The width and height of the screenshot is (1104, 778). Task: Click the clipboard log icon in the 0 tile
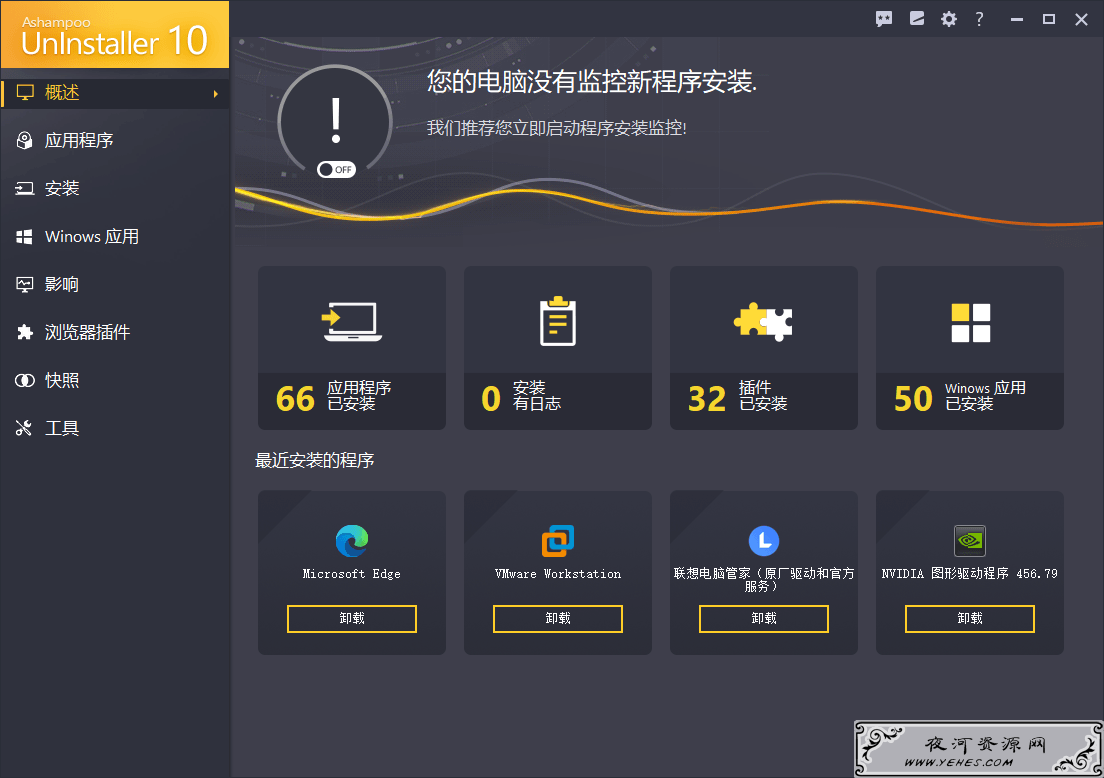558,321
